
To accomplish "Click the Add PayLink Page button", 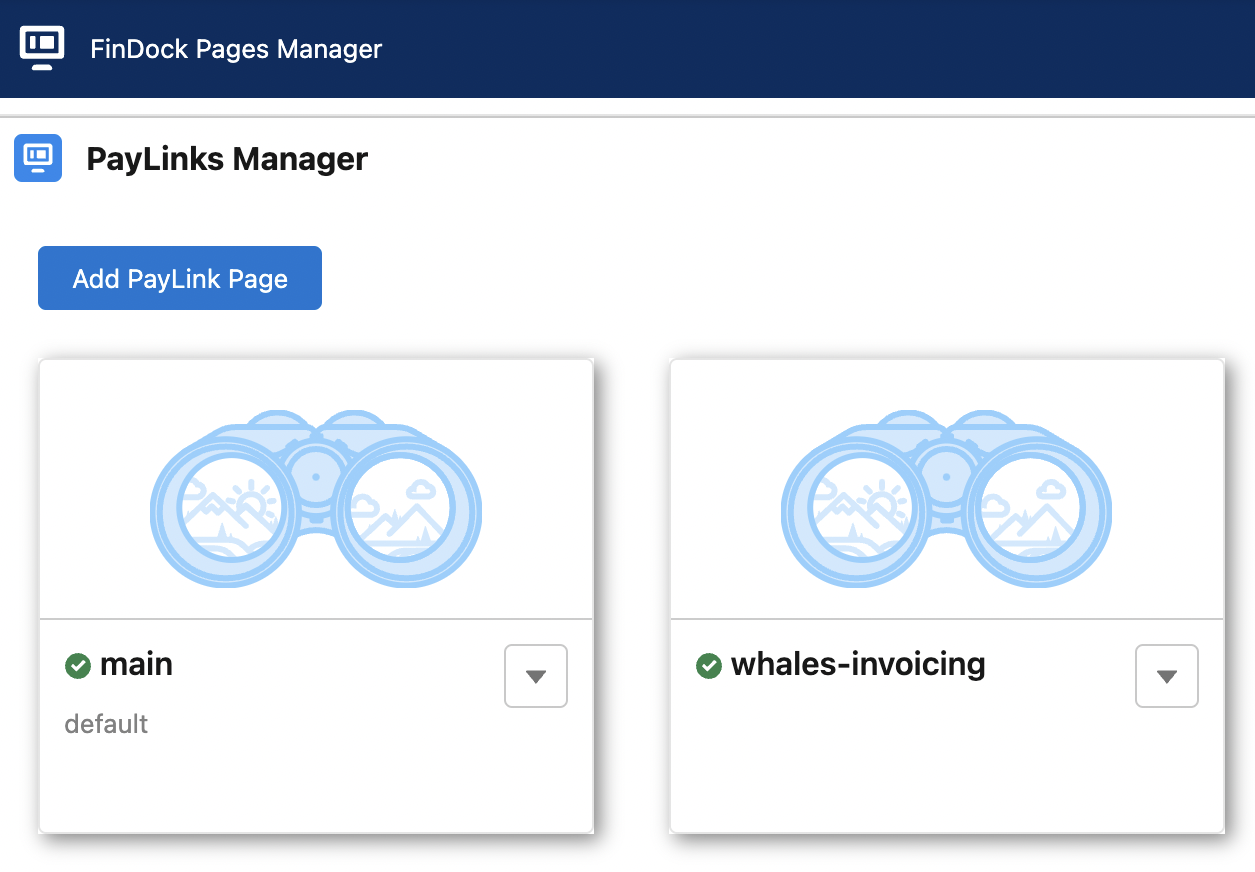I will pos(179,277).
